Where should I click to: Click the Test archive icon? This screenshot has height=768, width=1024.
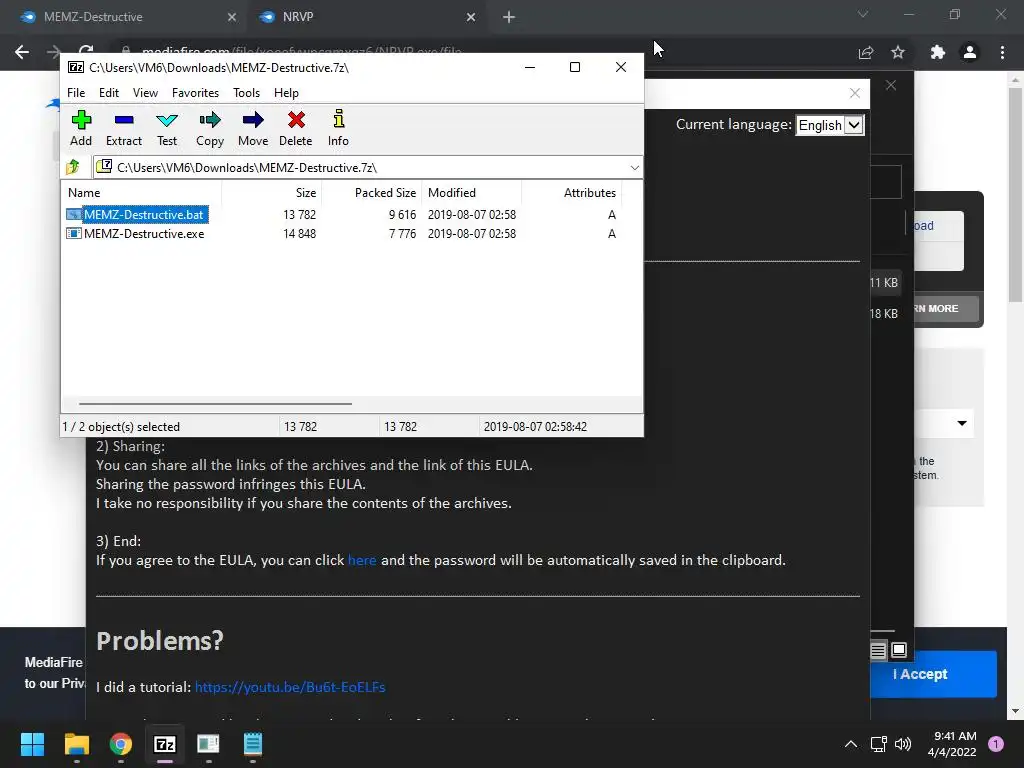click(167, 128)
